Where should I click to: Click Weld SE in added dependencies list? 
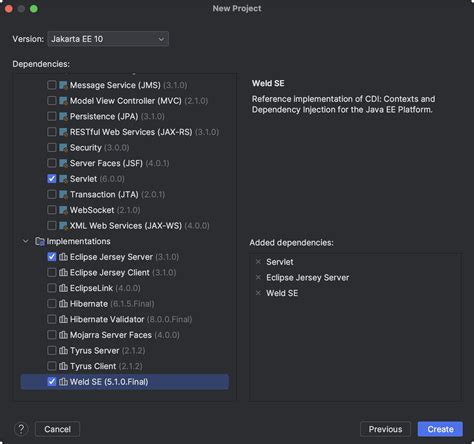[x=282, y=293]
